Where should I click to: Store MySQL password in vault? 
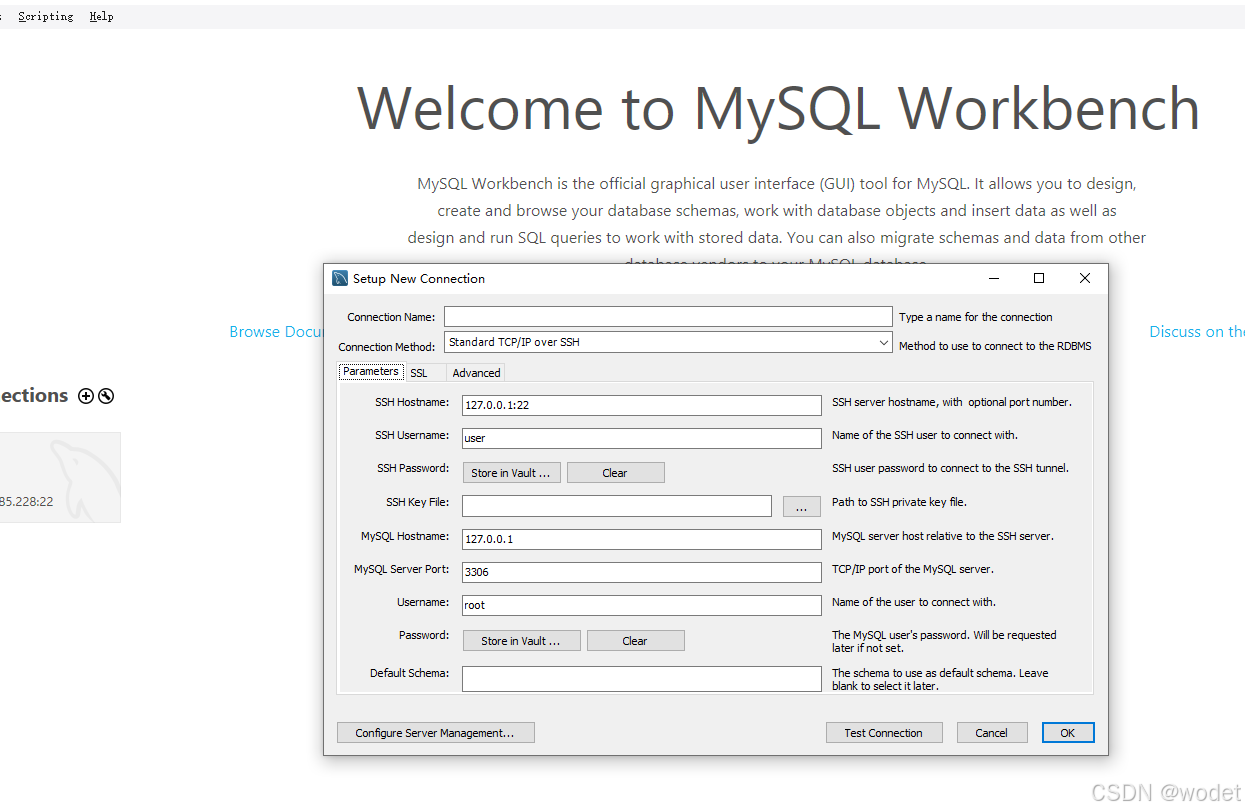pyautogui.click(x=521, y=641)
